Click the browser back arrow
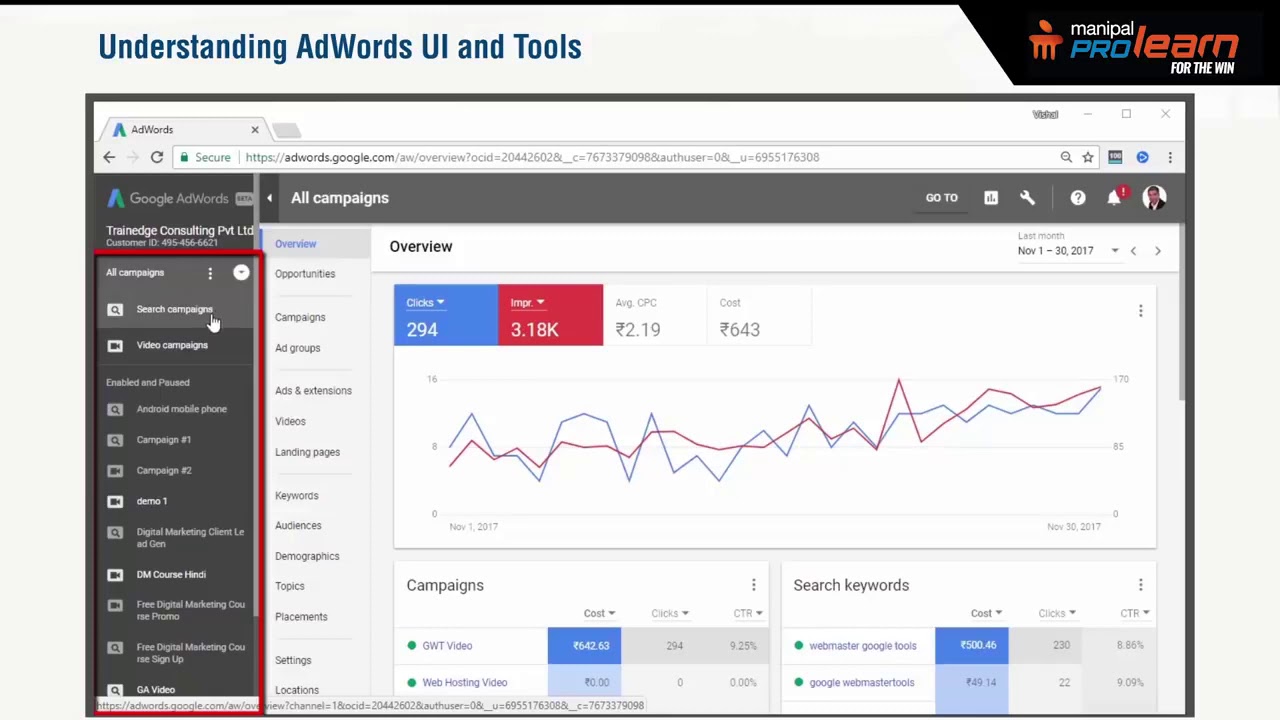This screenshot has height=720, width=1280. (x=109, y=157)
